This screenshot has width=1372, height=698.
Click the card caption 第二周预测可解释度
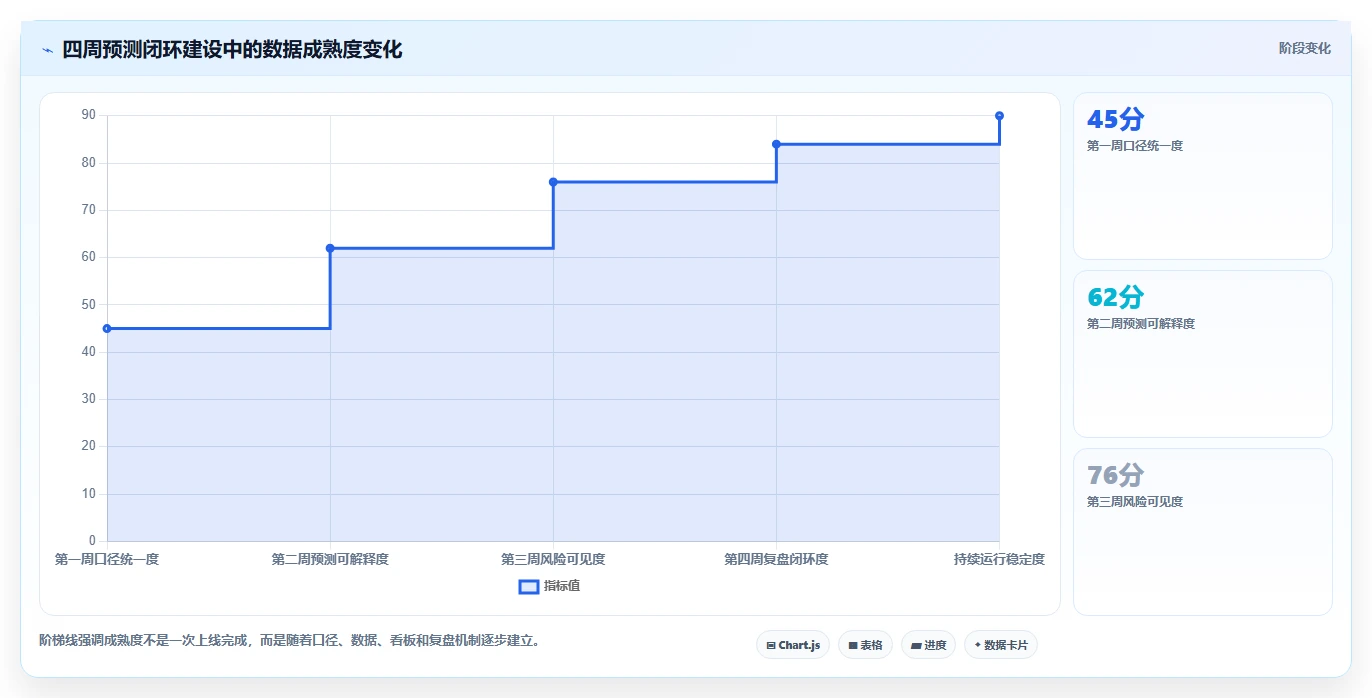click(x=1141, y=324)
